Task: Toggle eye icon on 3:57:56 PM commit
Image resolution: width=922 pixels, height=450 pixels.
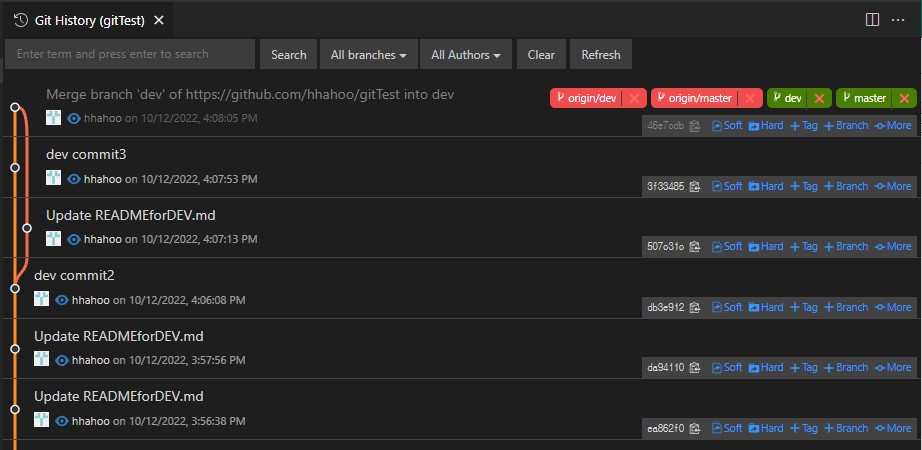Action: coord(62,360)
